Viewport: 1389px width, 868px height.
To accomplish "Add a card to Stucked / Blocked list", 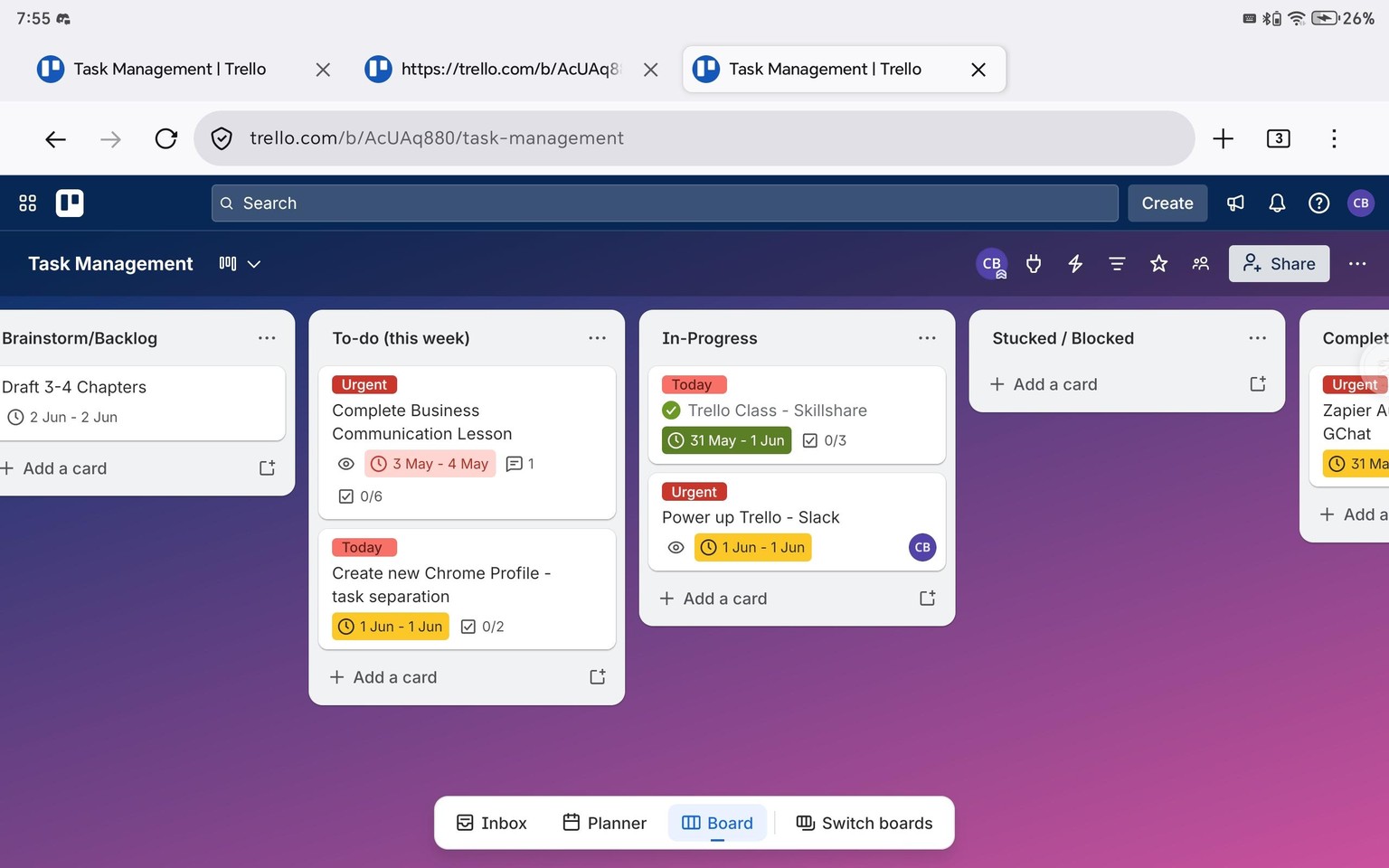I will (1044, 384).
